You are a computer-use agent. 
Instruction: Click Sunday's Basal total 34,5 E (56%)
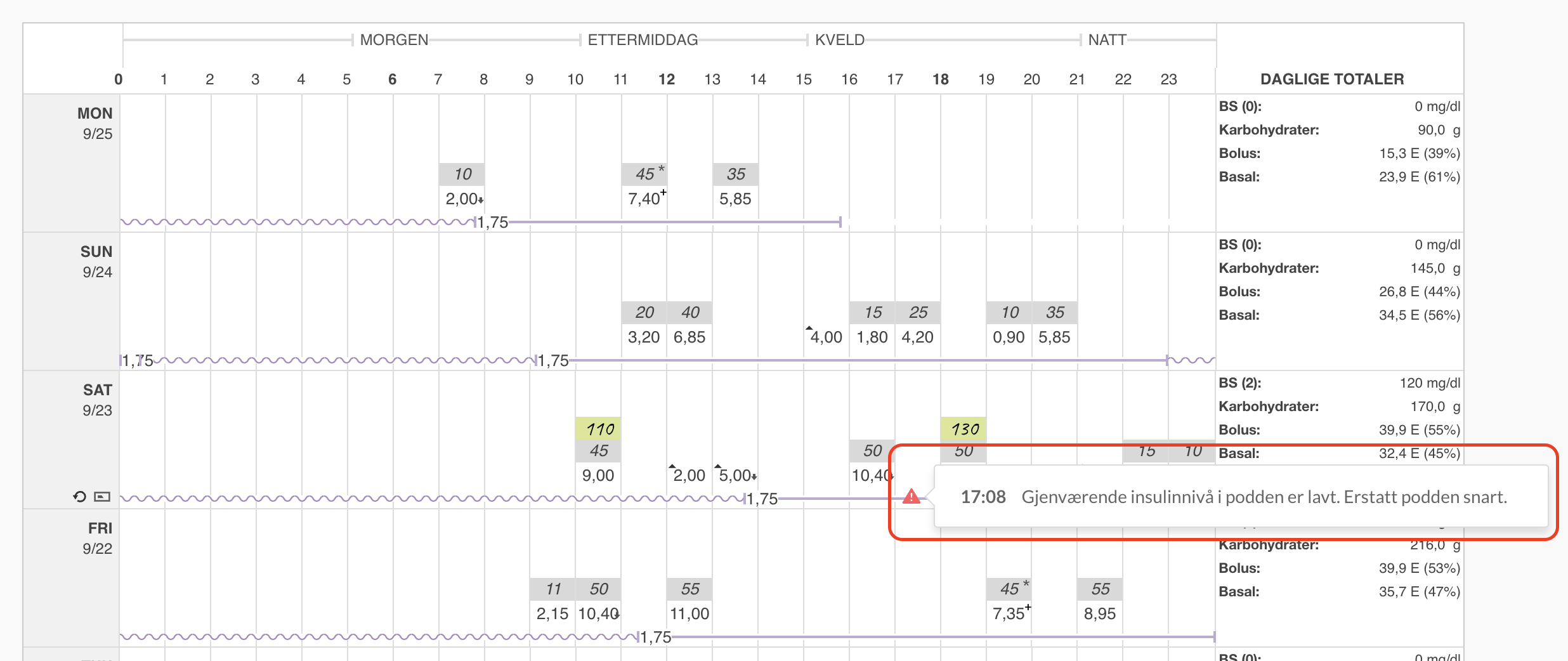pyautogui.click(x=1420, y=315)
